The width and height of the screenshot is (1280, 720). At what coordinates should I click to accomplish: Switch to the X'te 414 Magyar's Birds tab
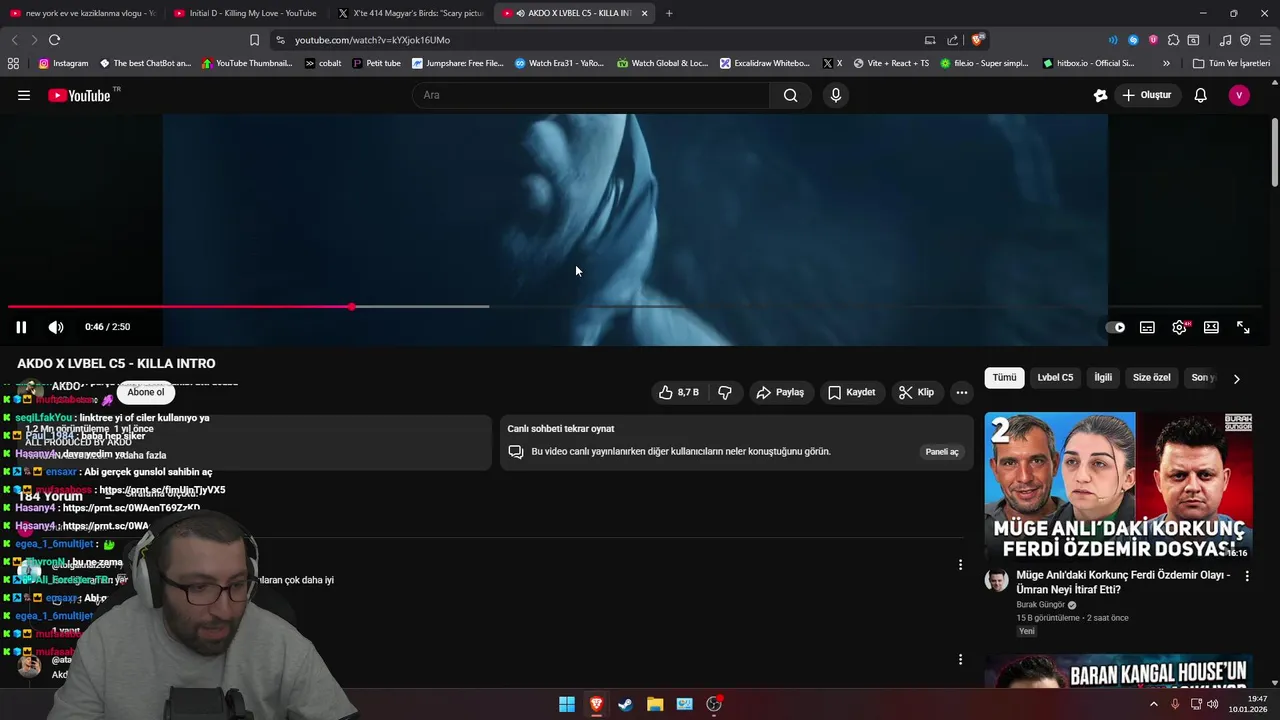(410, 13)
